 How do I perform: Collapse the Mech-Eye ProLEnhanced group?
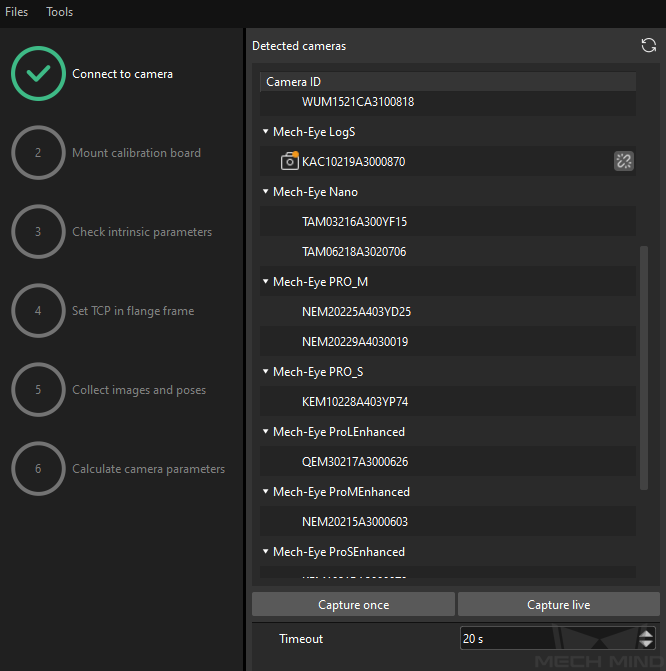(x=265, y=431)
